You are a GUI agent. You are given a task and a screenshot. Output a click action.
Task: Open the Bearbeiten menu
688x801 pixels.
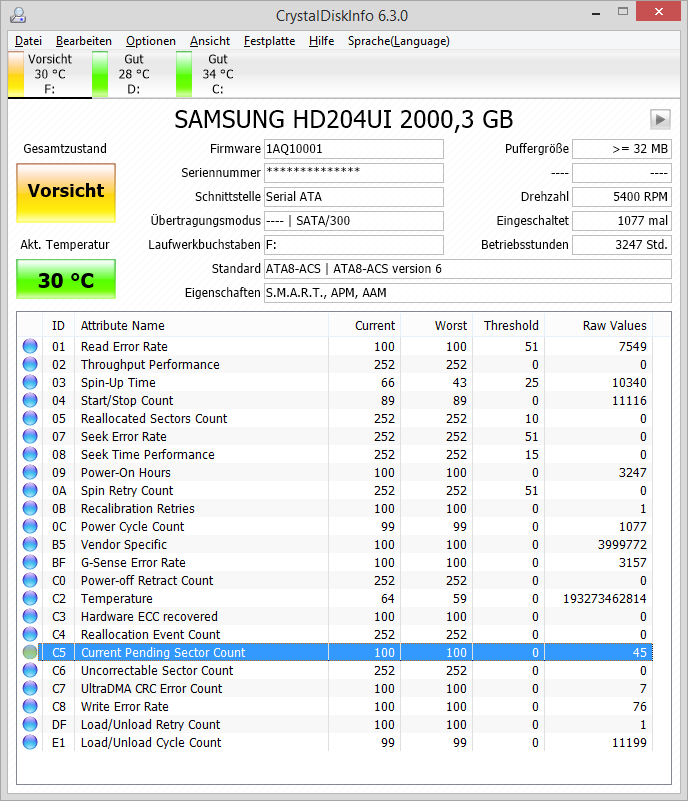84,41
